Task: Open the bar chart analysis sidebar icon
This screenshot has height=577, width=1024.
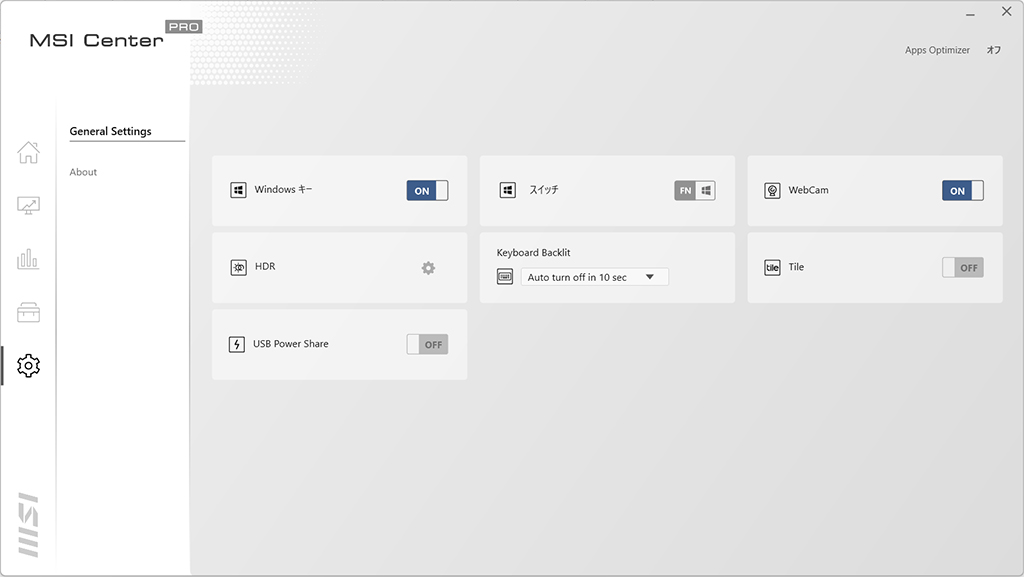Action: click(28, 259)
